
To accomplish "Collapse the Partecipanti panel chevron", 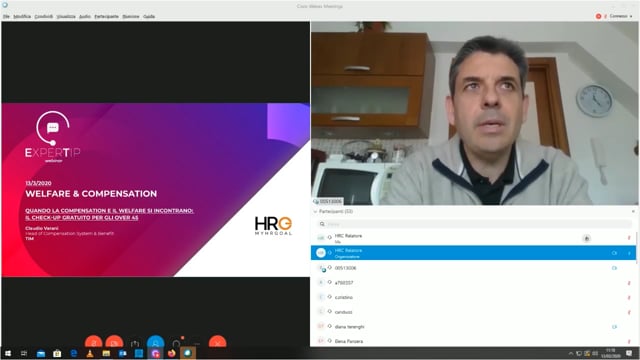I will coord(315,211).
